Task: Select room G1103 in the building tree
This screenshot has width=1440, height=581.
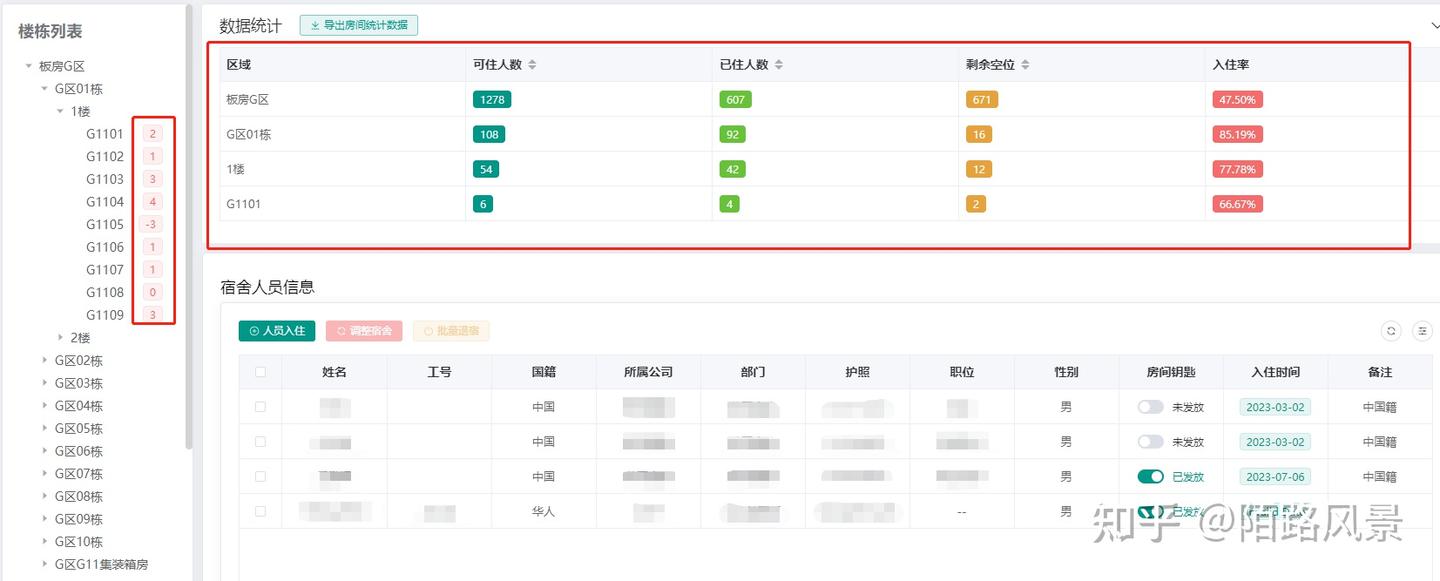Action: (x=105, y=180)
